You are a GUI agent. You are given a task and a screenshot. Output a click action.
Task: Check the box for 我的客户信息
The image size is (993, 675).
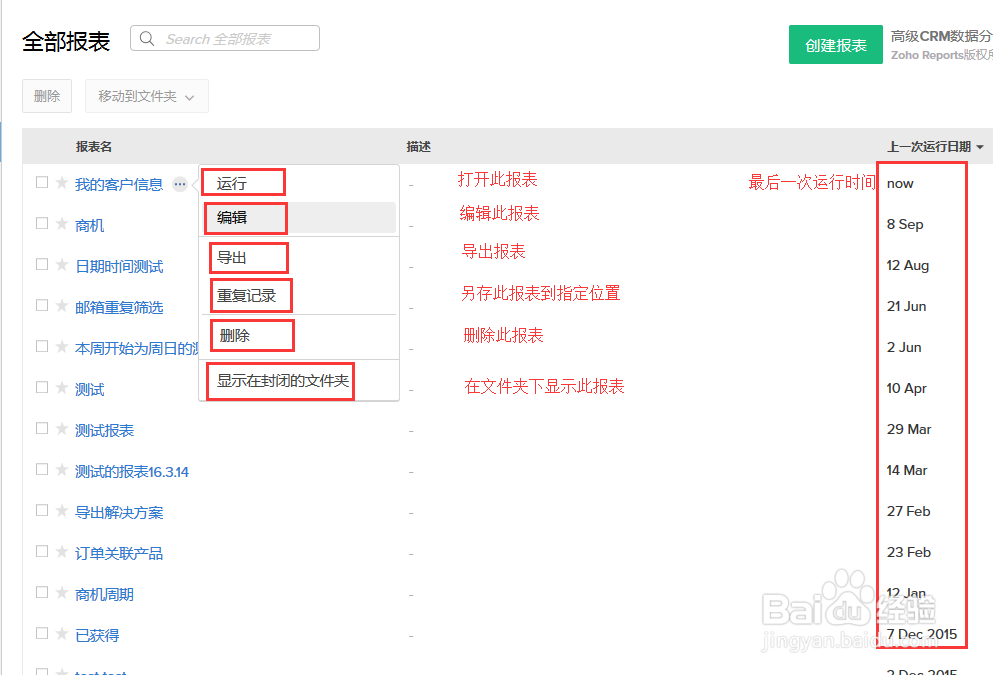42,183
